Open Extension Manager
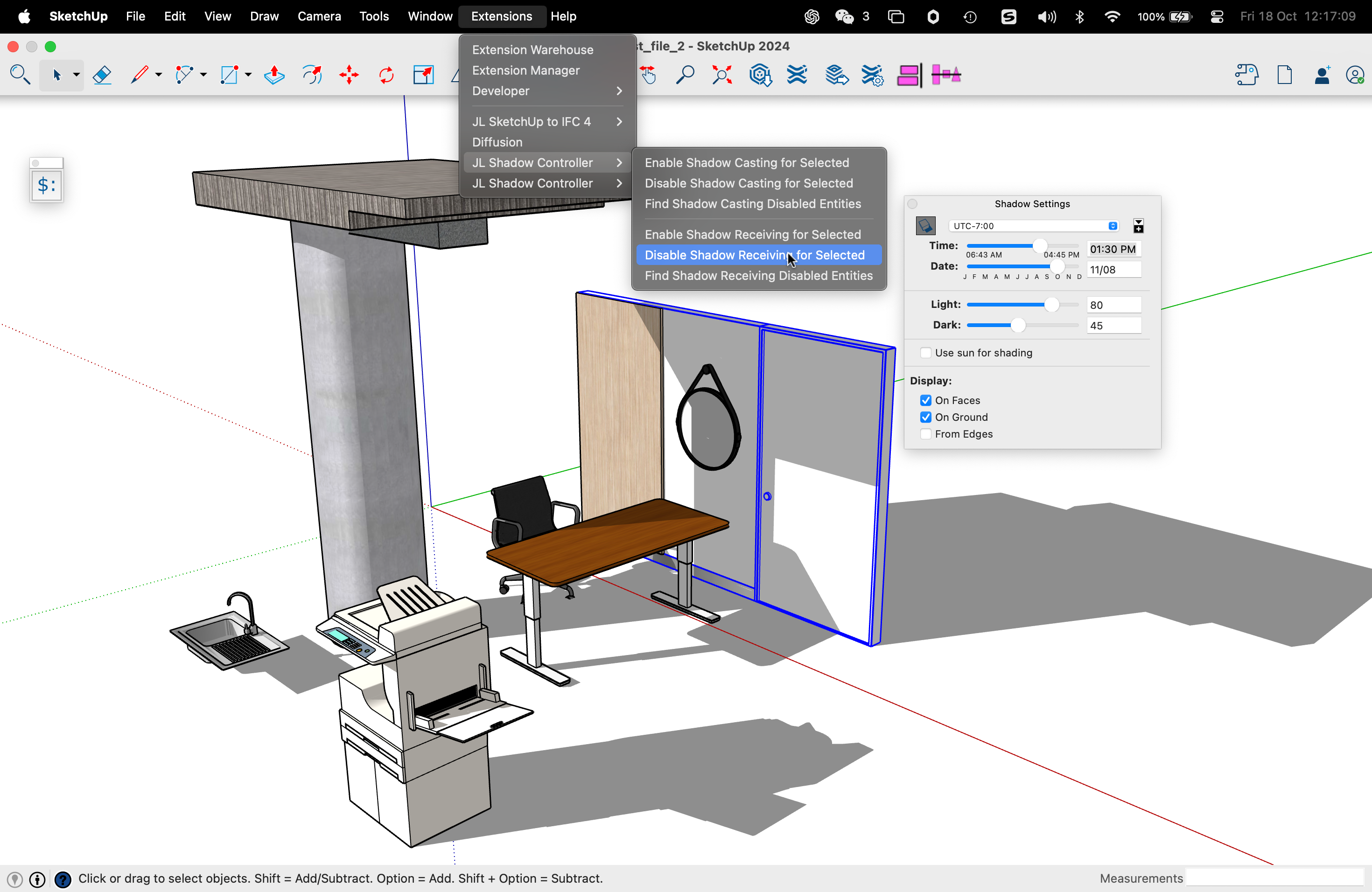The width and height of the screenshot is (1372, 892). tap(525, 70)
